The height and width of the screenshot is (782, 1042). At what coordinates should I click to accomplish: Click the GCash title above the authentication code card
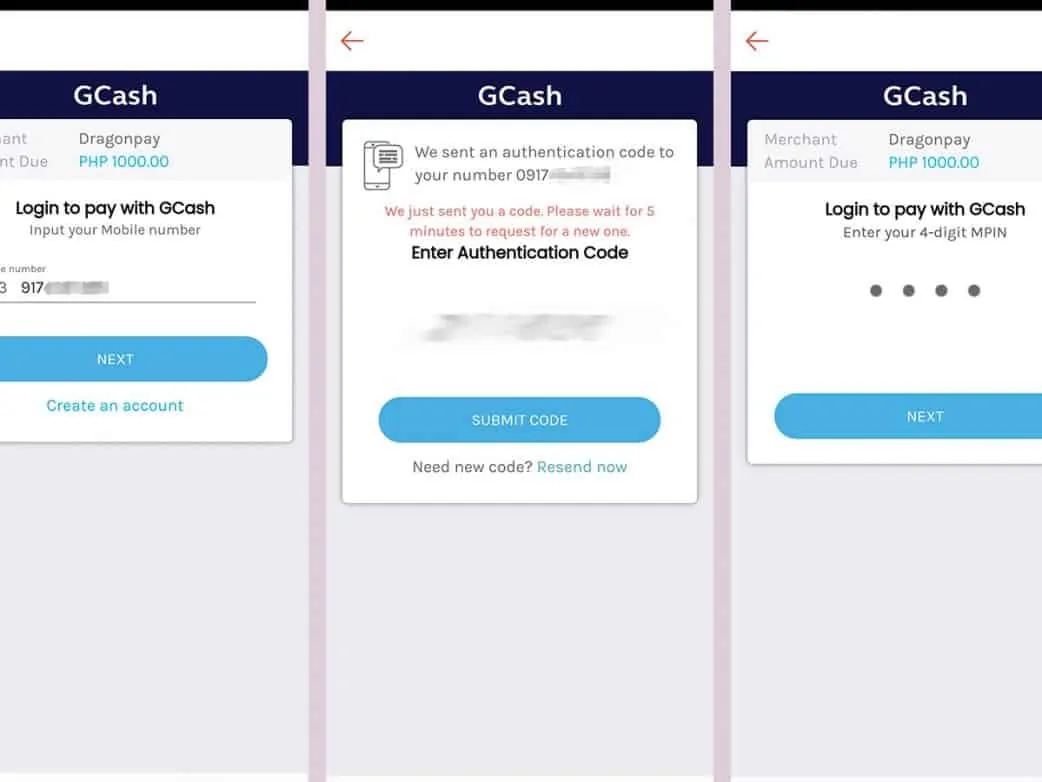click(x=519, y=96)
